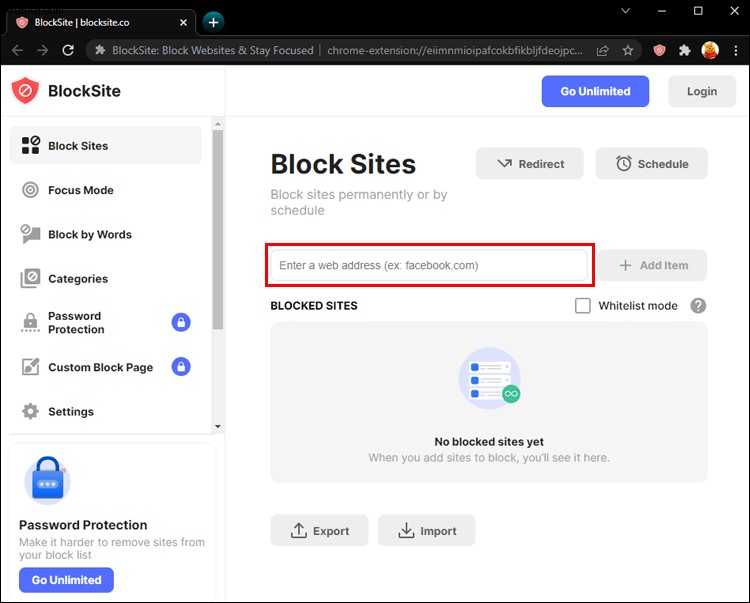This screenshot has width=750, height=603.
Task: Click the Block by Words speech icon
Action: 30,234
